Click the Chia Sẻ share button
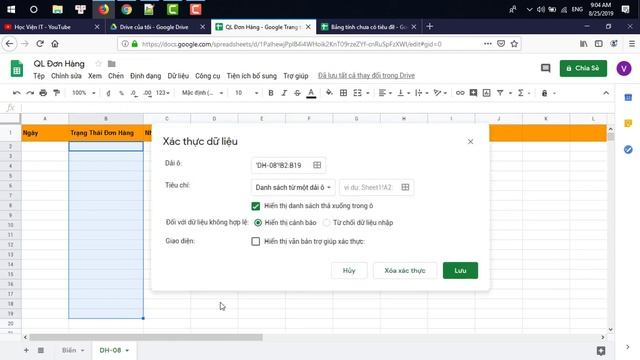The width and height of the screenshot is (640, 360). tap(583, 68)
